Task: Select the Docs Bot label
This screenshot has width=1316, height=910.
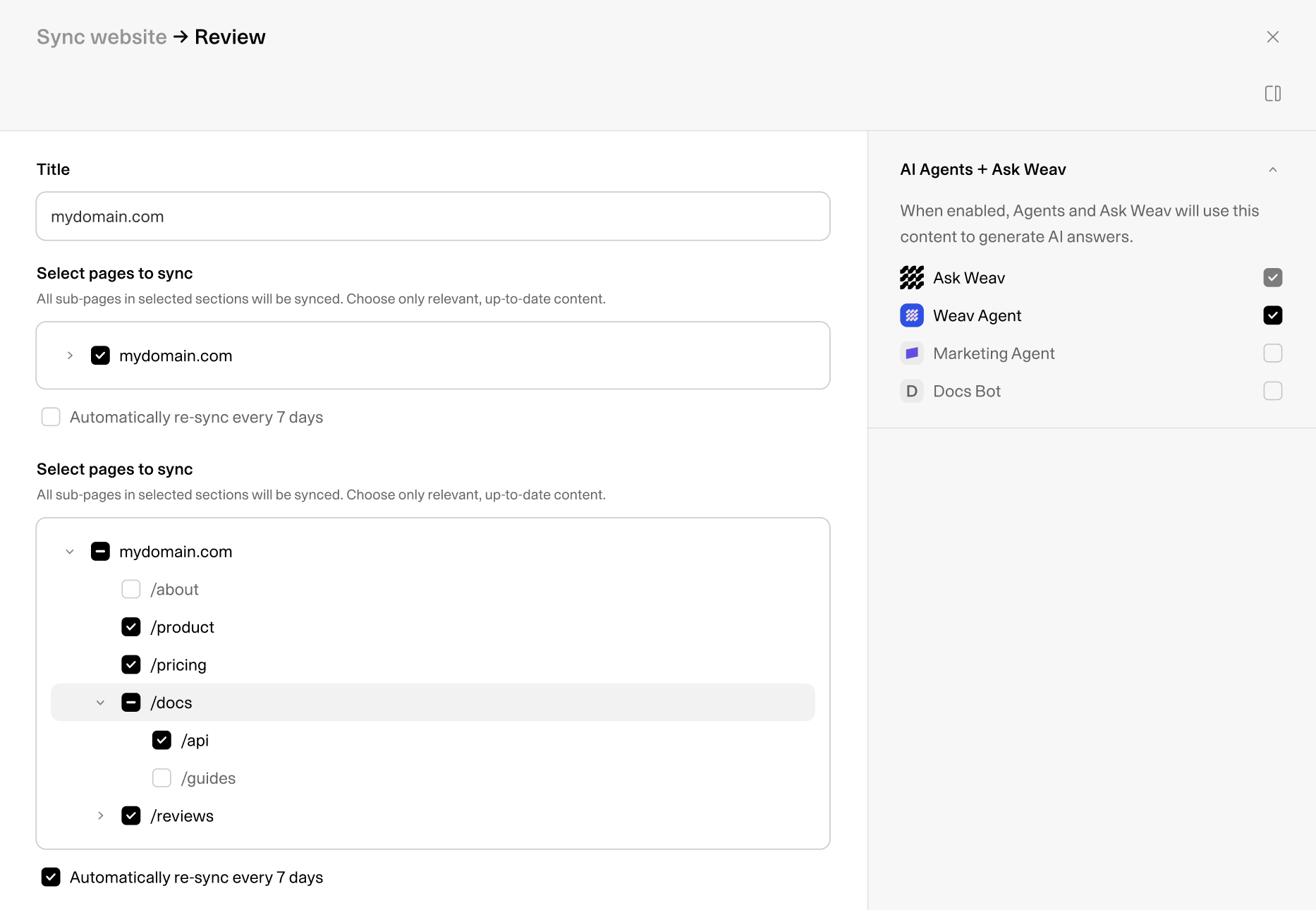Action: [x=967, y=391]
